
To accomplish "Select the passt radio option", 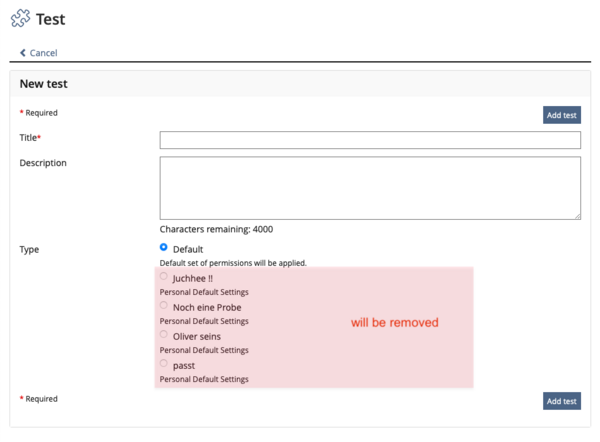I will [164, 364].
